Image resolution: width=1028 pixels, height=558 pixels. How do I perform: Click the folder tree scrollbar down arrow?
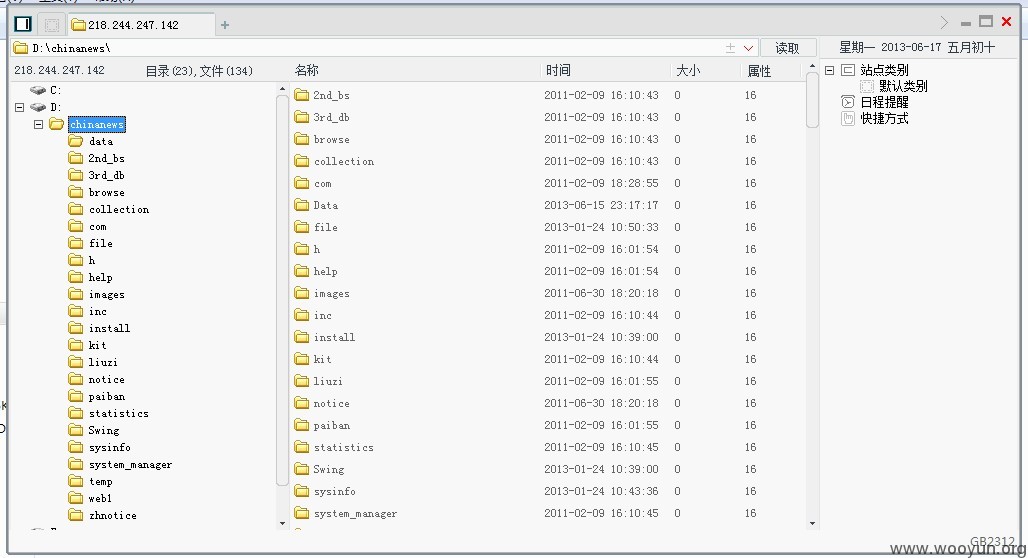coord(283,523)
